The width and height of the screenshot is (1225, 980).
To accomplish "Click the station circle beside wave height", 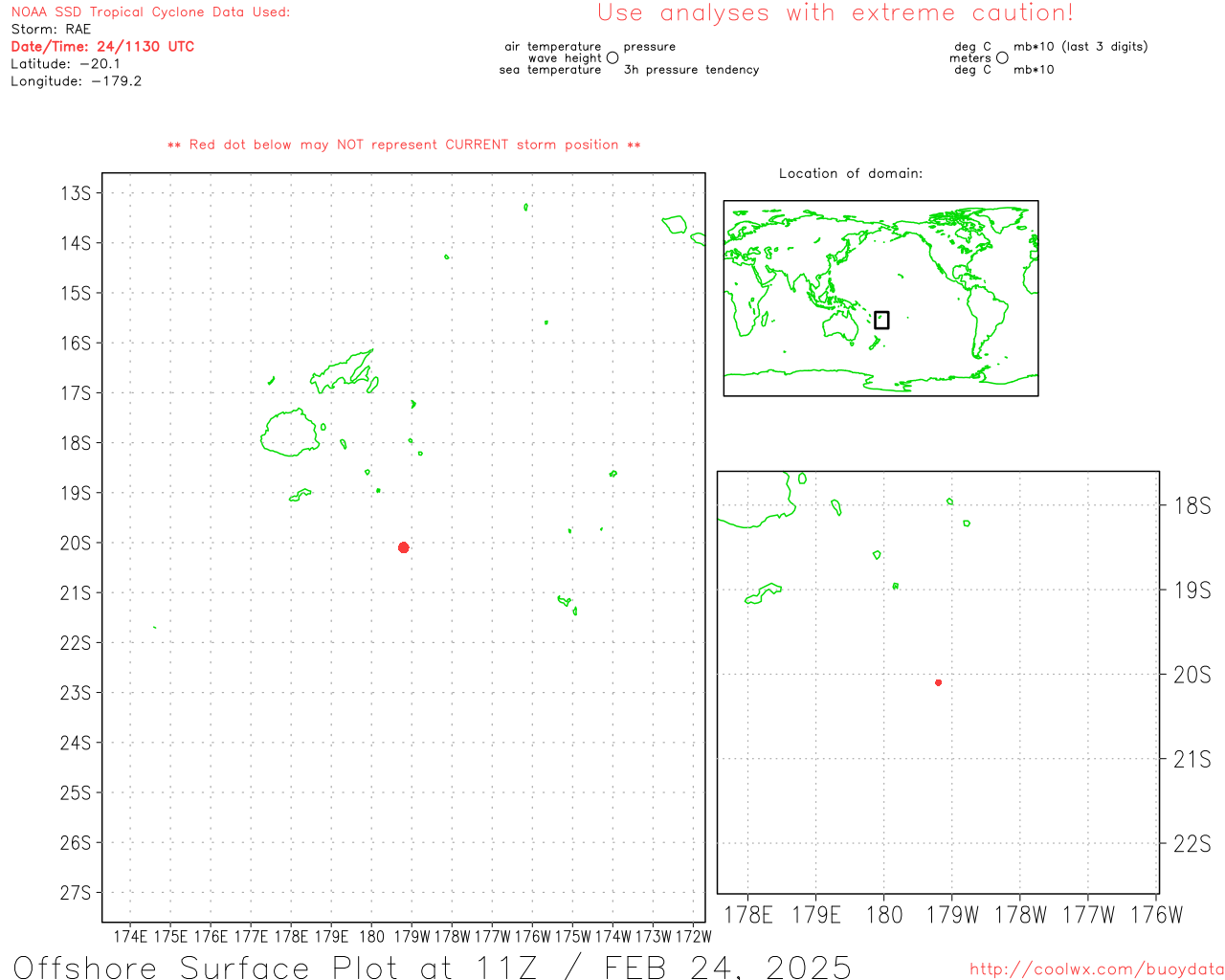I will 612,57.
